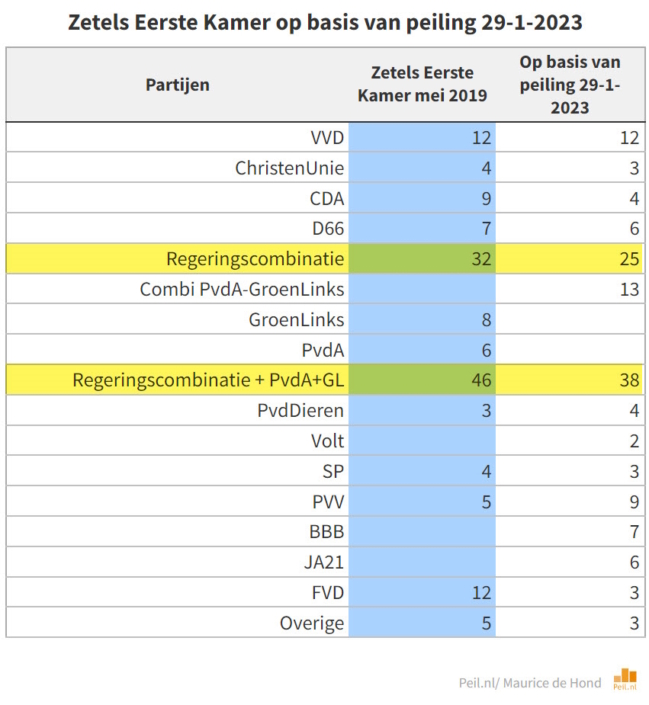The height and width of the screenshot is (705, 649).
Task: Click the FVD 2019 seat count 12
Action: tap(481, 593)
